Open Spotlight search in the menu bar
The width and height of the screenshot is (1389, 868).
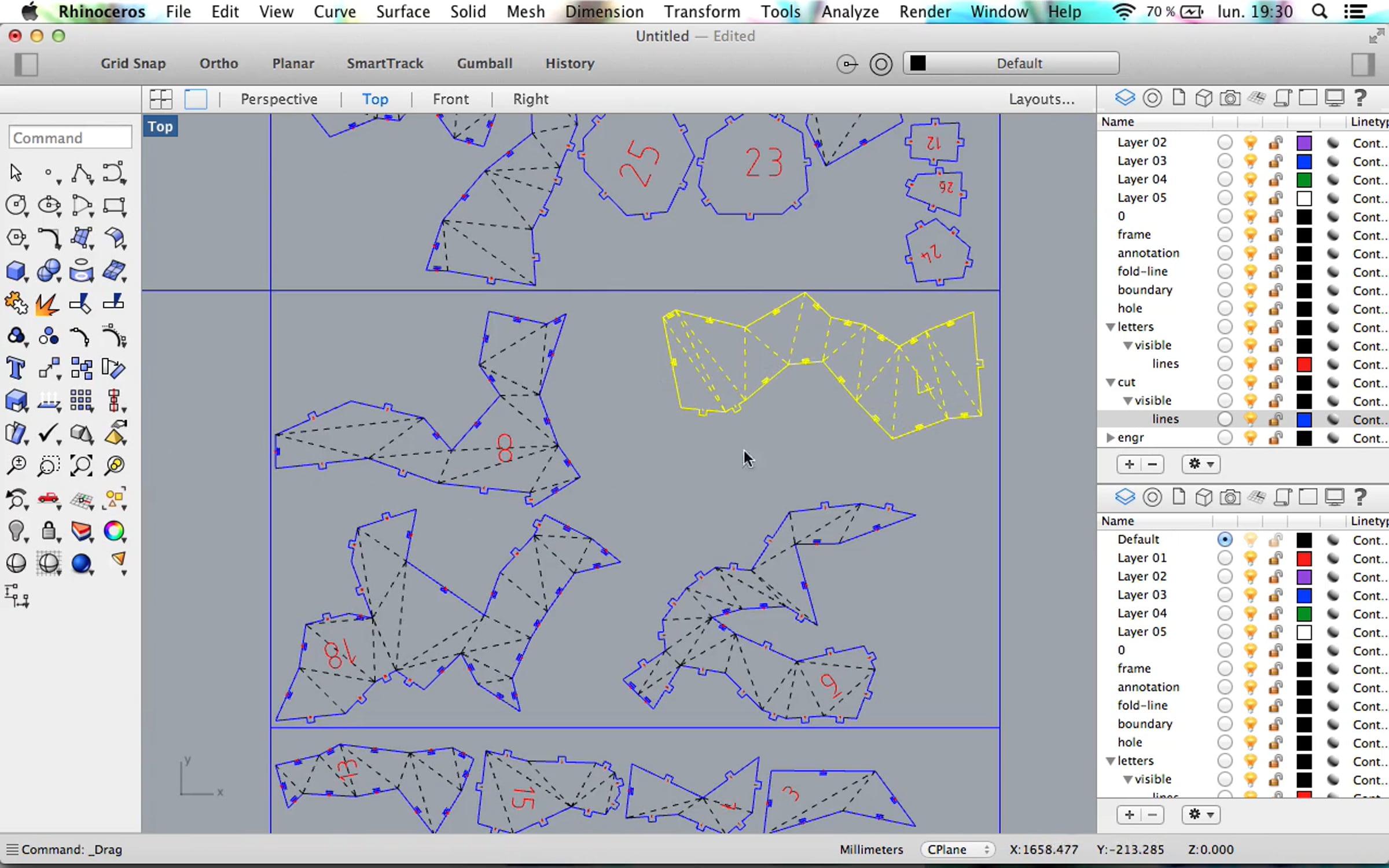click(1319, 12)
